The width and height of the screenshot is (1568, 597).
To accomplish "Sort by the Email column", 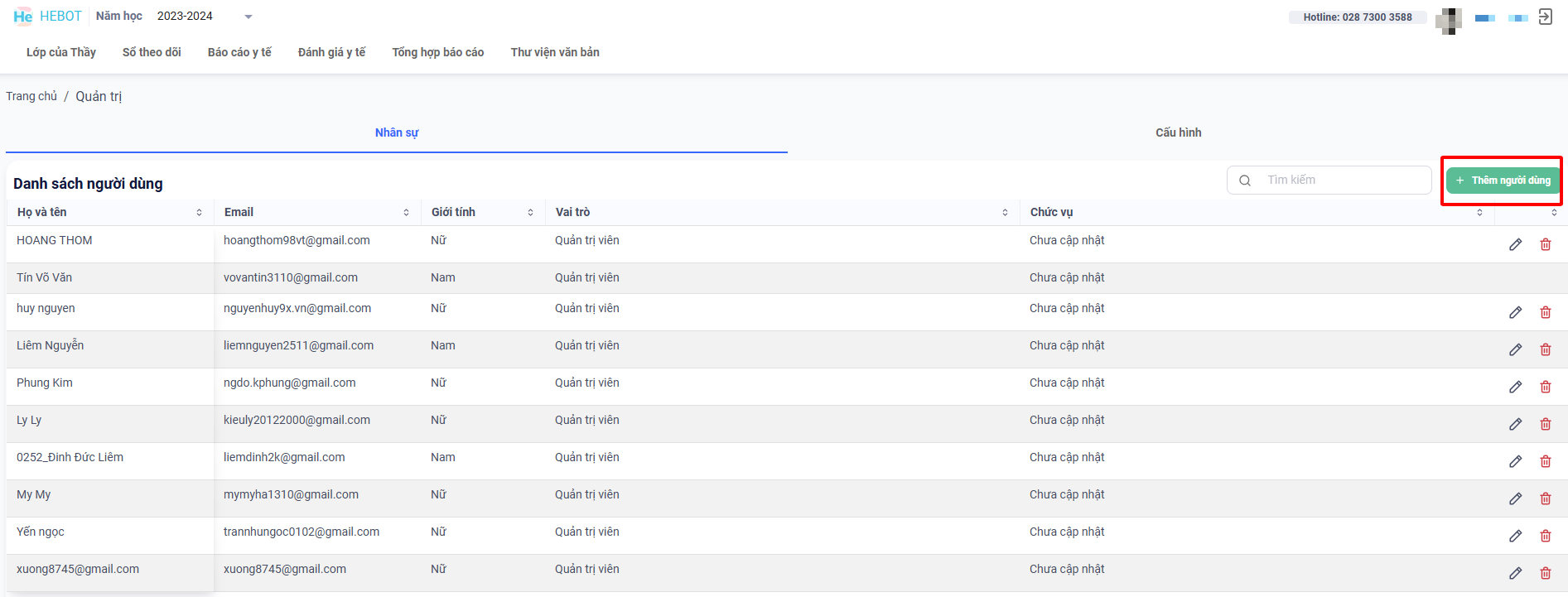I will click(x=406, y=213).
